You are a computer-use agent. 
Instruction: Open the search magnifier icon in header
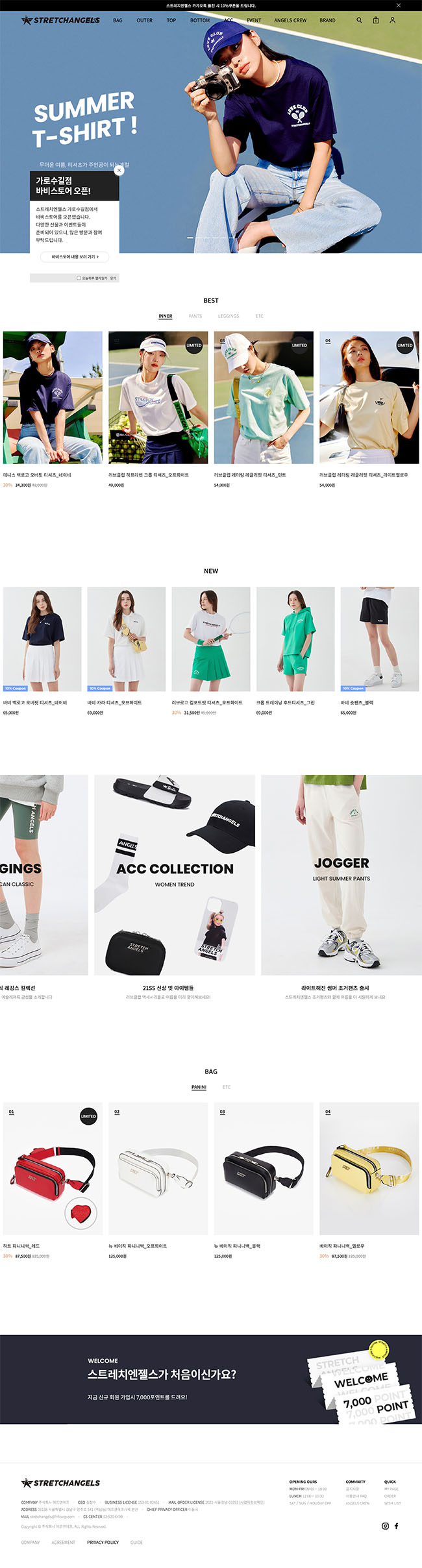359,20
